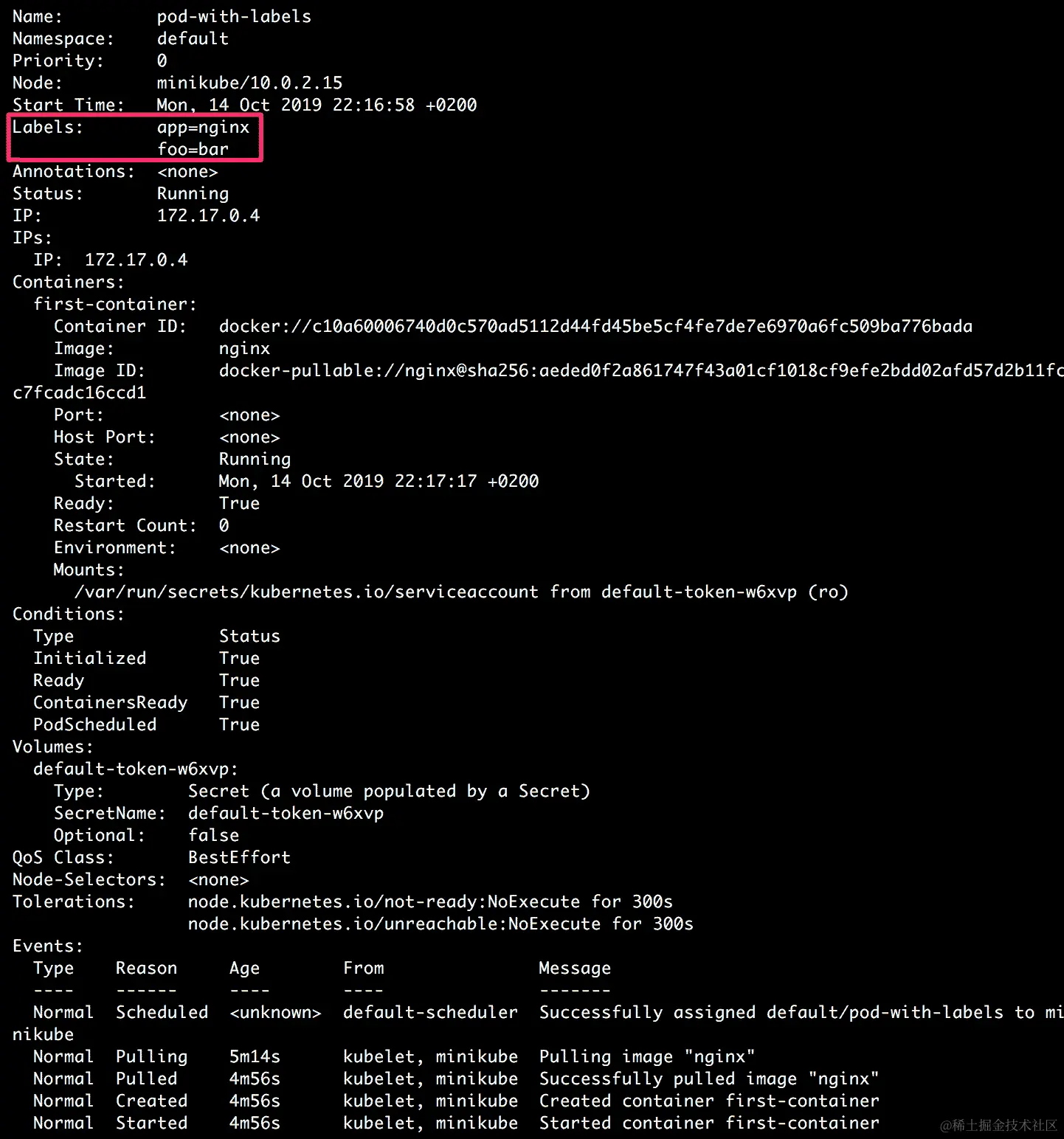Click the 'Priority:' field name

tap(58, 60)
